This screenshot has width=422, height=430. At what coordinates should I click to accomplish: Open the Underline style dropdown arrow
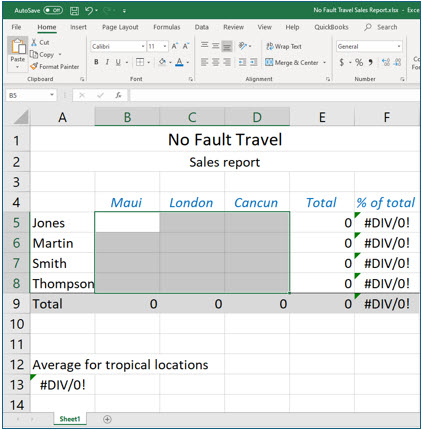pyautogui.click(x=127, y=62)
